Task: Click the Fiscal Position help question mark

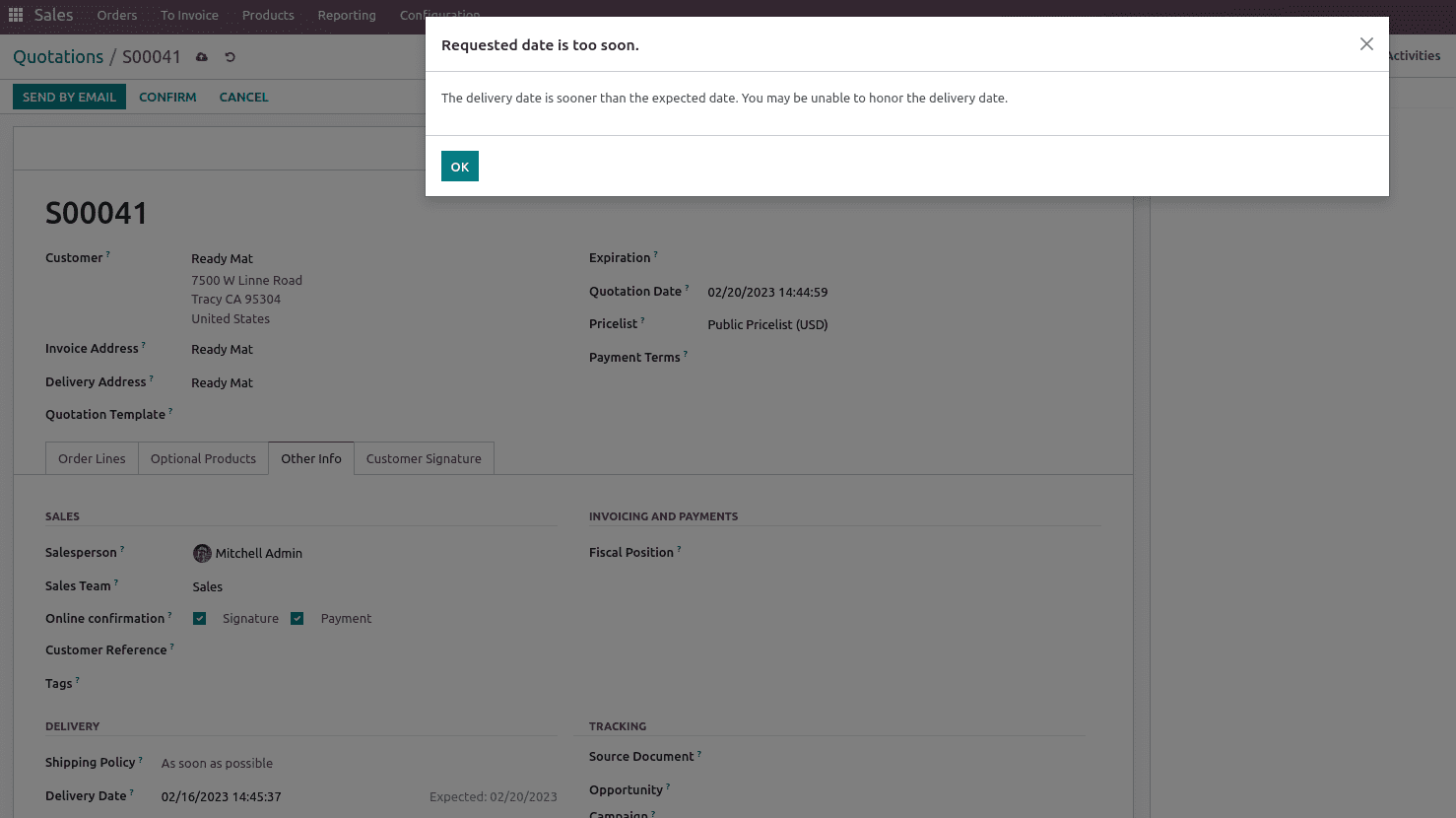Action: (x=679, y=549)
